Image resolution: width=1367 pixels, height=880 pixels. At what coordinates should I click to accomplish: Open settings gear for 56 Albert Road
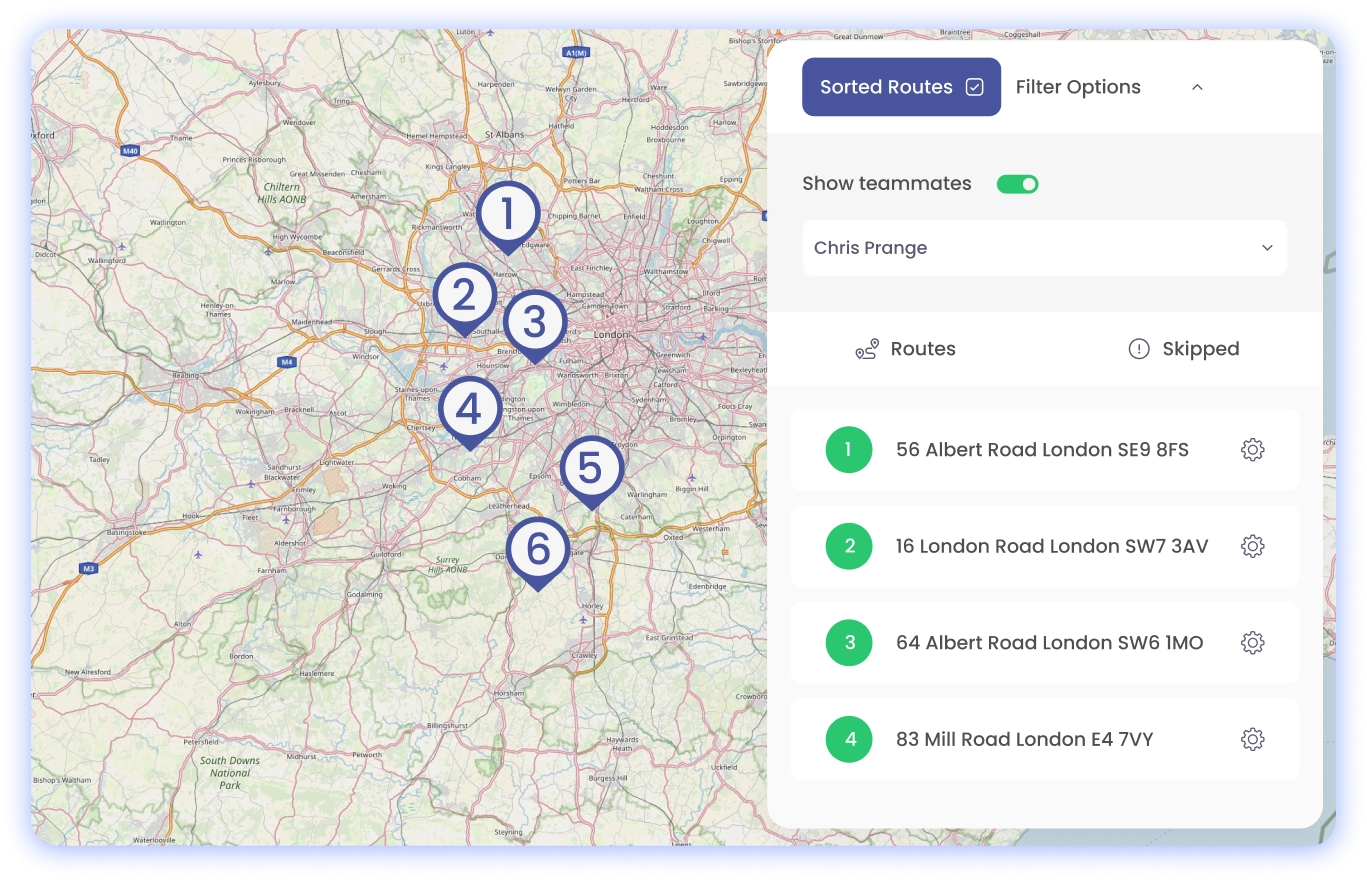1252,450
